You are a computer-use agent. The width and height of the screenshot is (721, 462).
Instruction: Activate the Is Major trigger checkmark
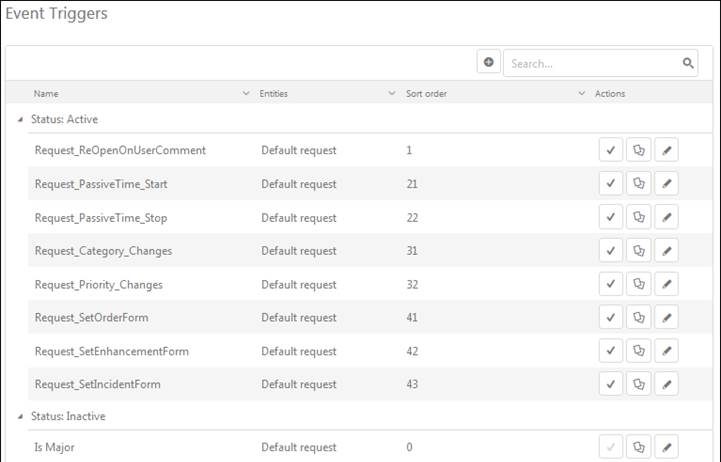pyautogui.click(x=610, y=447)
